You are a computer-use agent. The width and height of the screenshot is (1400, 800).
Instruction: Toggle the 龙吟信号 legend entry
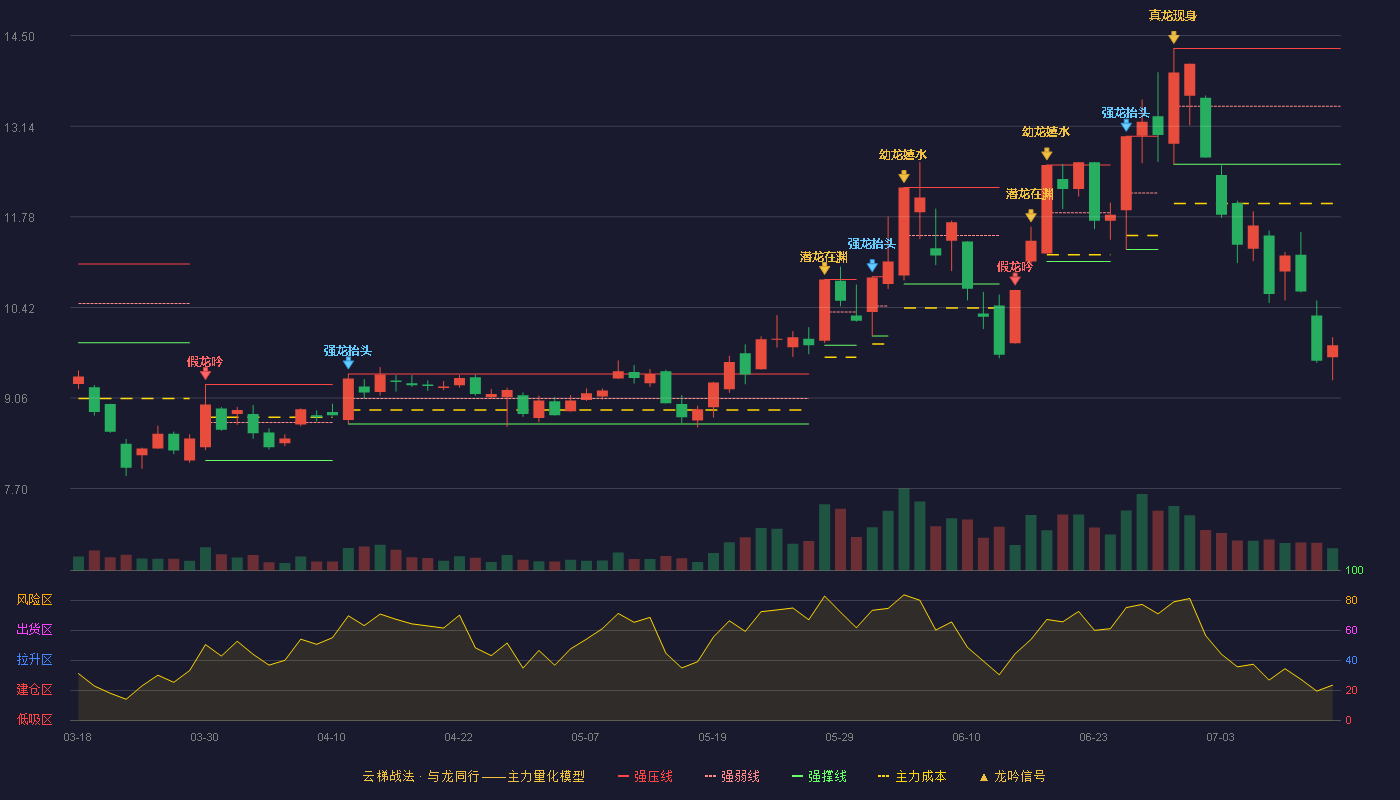[x=1011, y=776]
